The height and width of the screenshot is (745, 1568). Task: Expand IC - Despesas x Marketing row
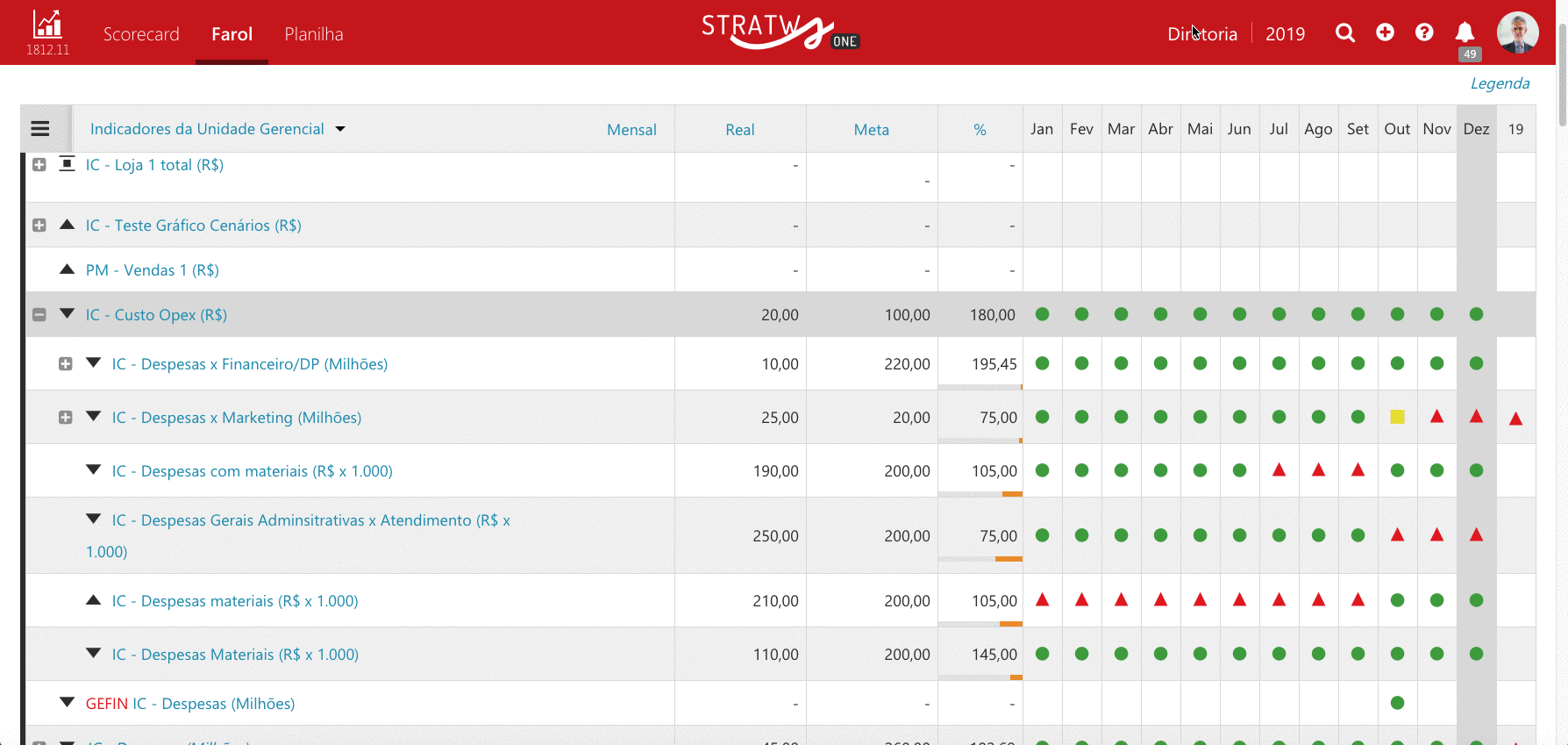pos(66,418)
